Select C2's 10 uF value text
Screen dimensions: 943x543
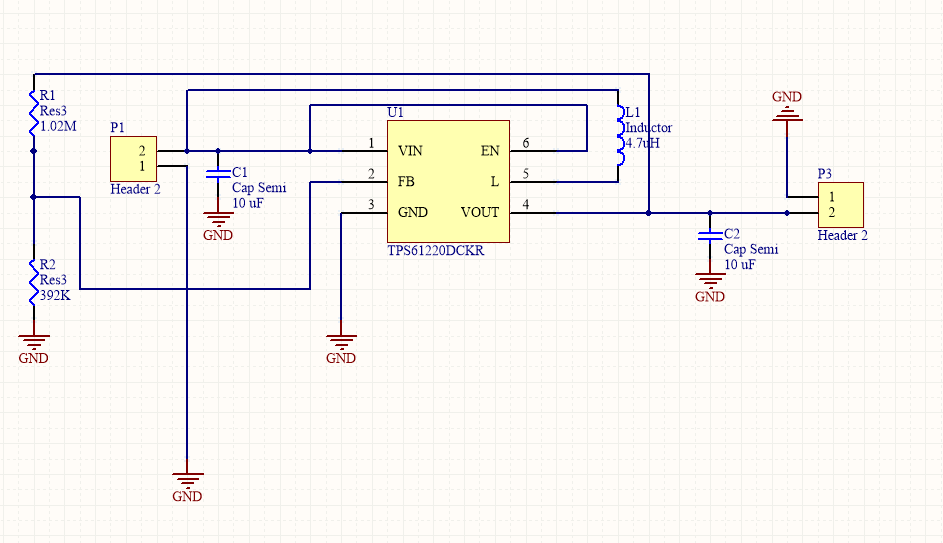[x=740, y=265]
